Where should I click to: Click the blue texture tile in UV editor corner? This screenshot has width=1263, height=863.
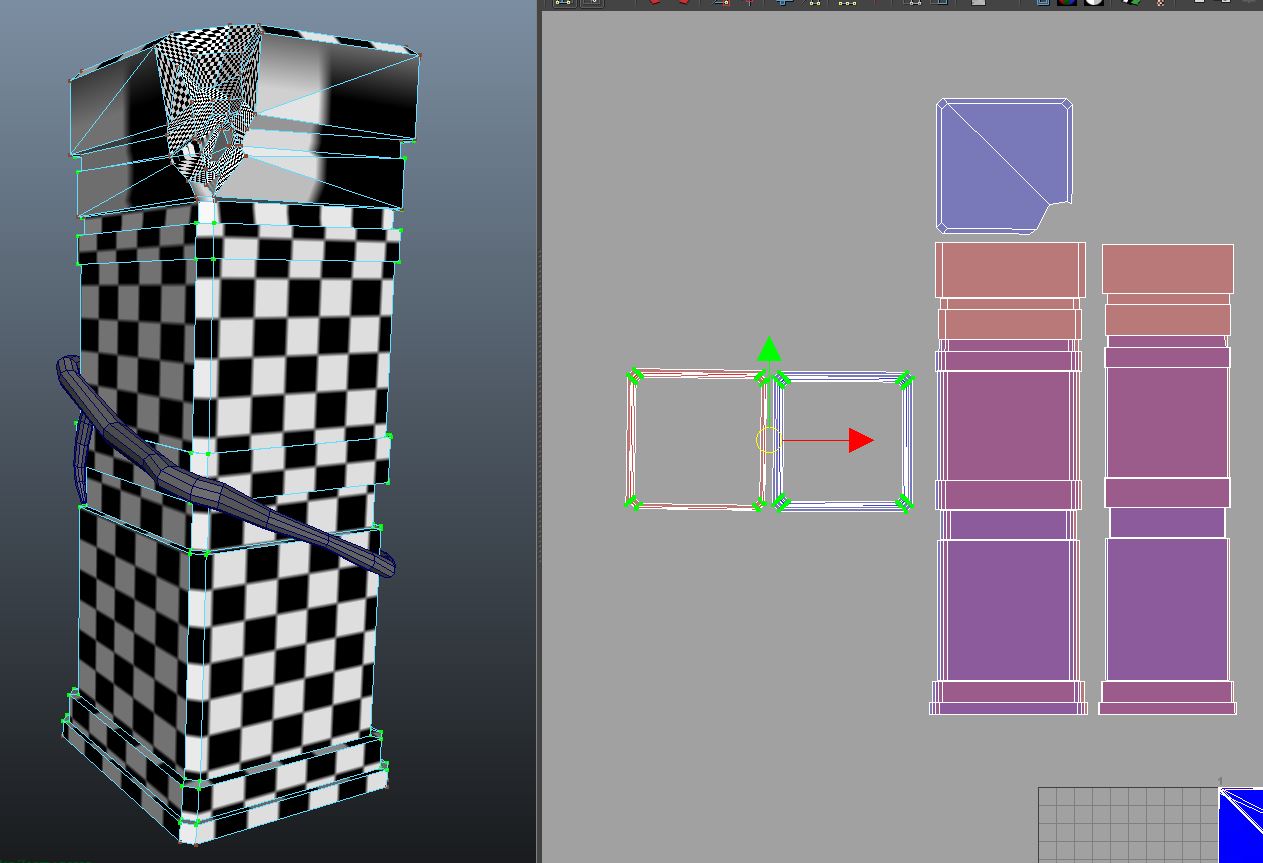[x=1240, y=825]
